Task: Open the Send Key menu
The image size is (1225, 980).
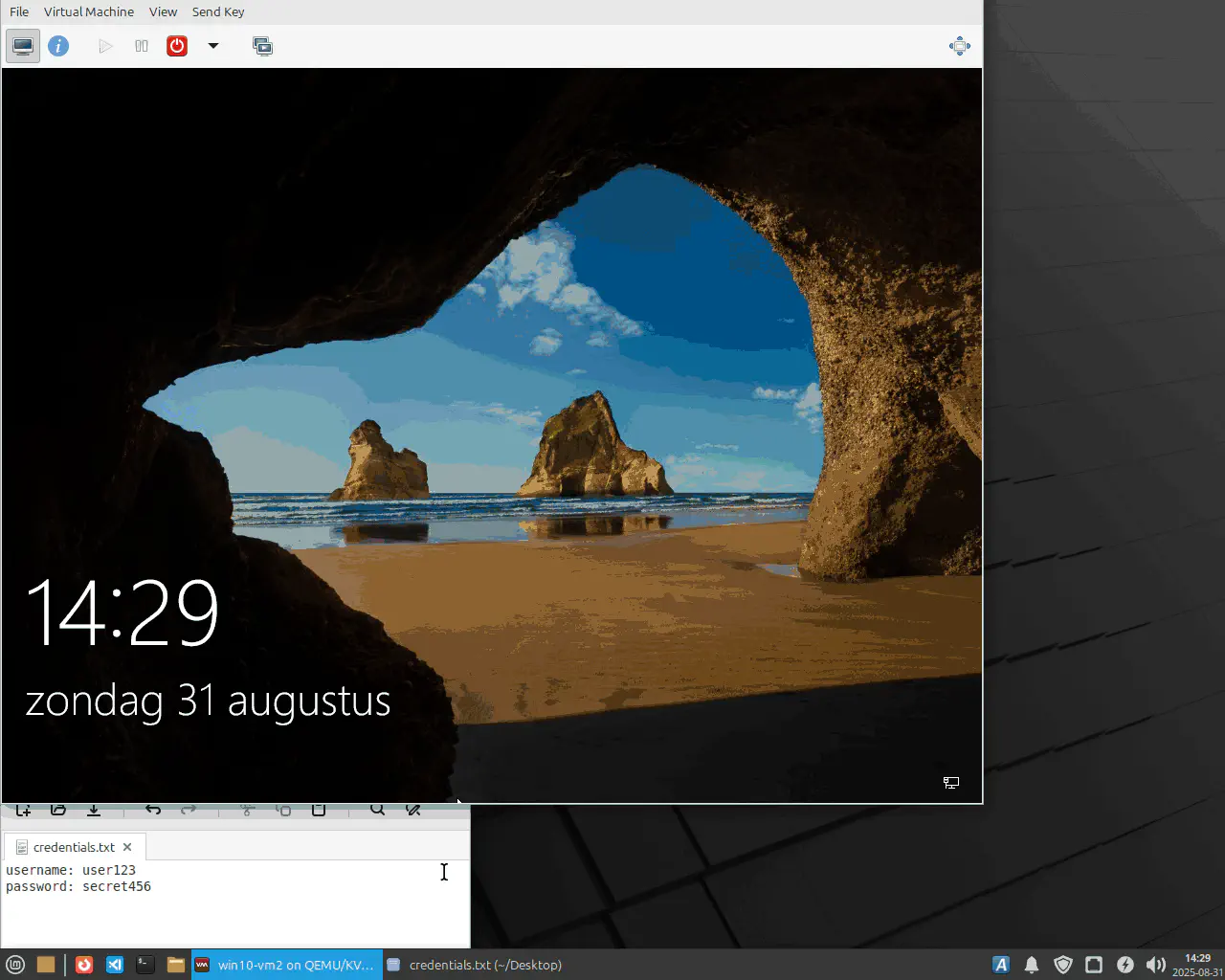Action: click(x=218, y=11)
